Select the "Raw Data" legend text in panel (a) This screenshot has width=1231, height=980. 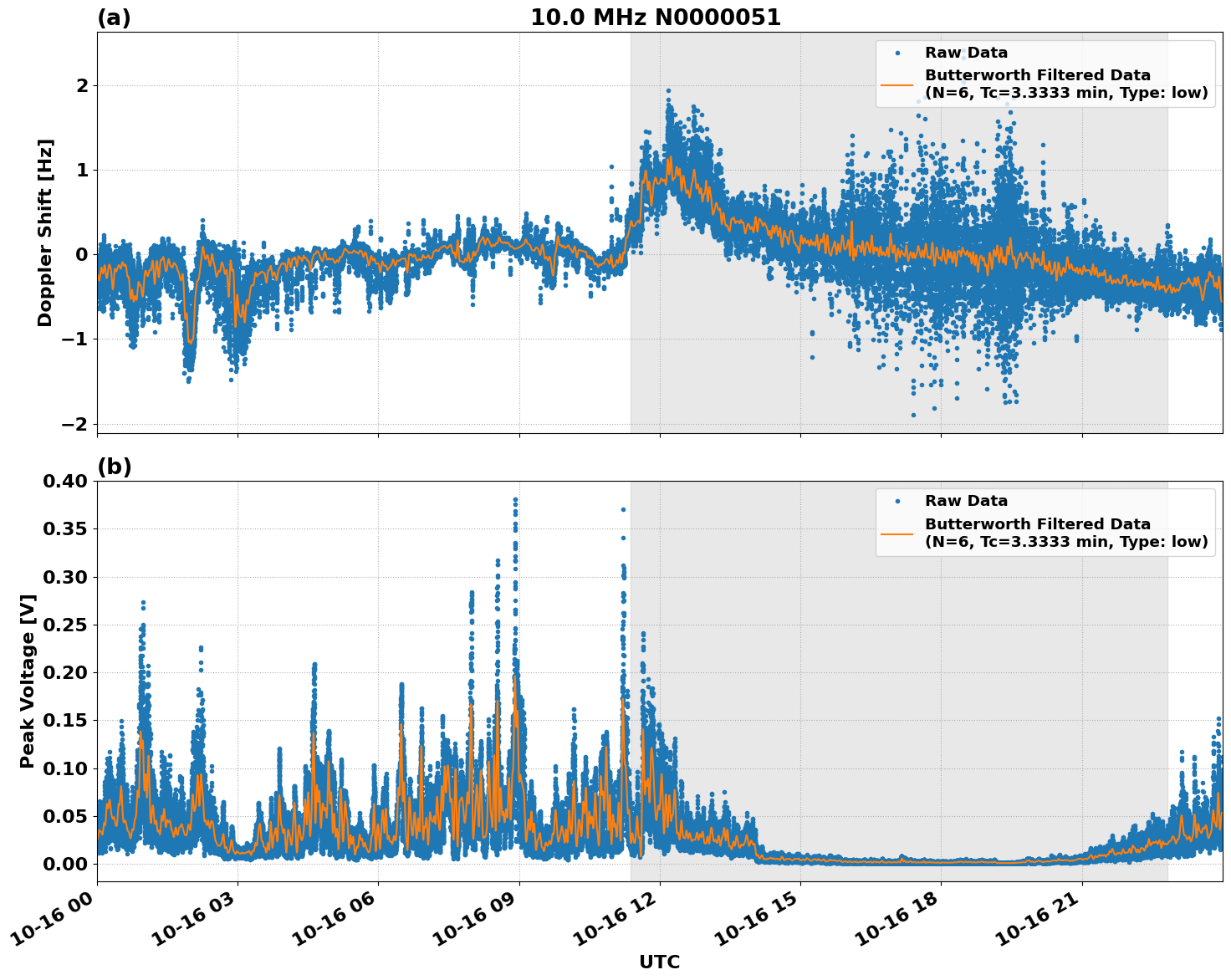966,53
